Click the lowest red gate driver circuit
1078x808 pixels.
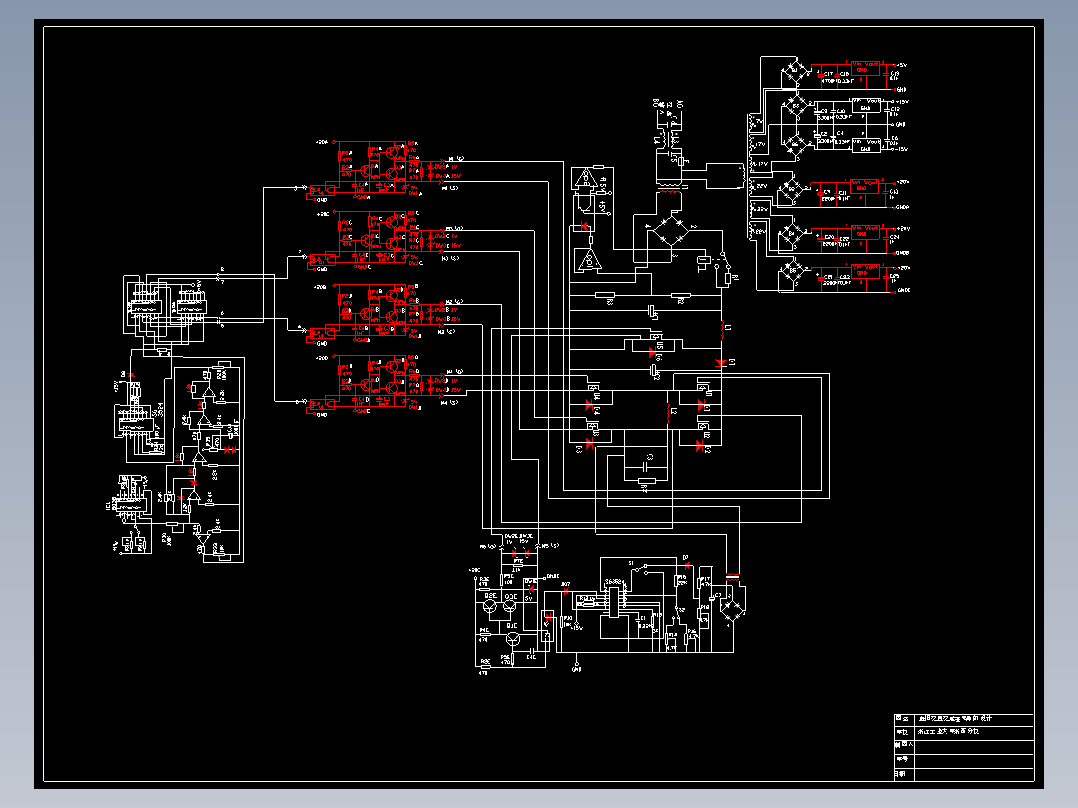pyautogui.click(x=385, y=384)
